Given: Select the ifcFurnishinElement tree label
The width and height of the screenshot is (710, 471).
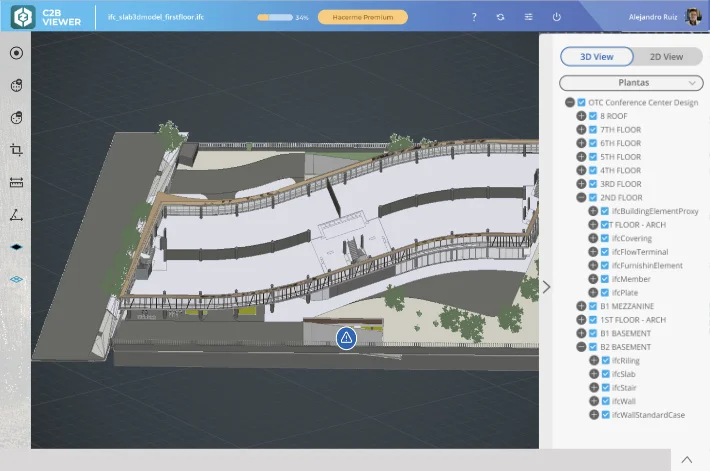Looking at the screenshot, I should point(647,265).
